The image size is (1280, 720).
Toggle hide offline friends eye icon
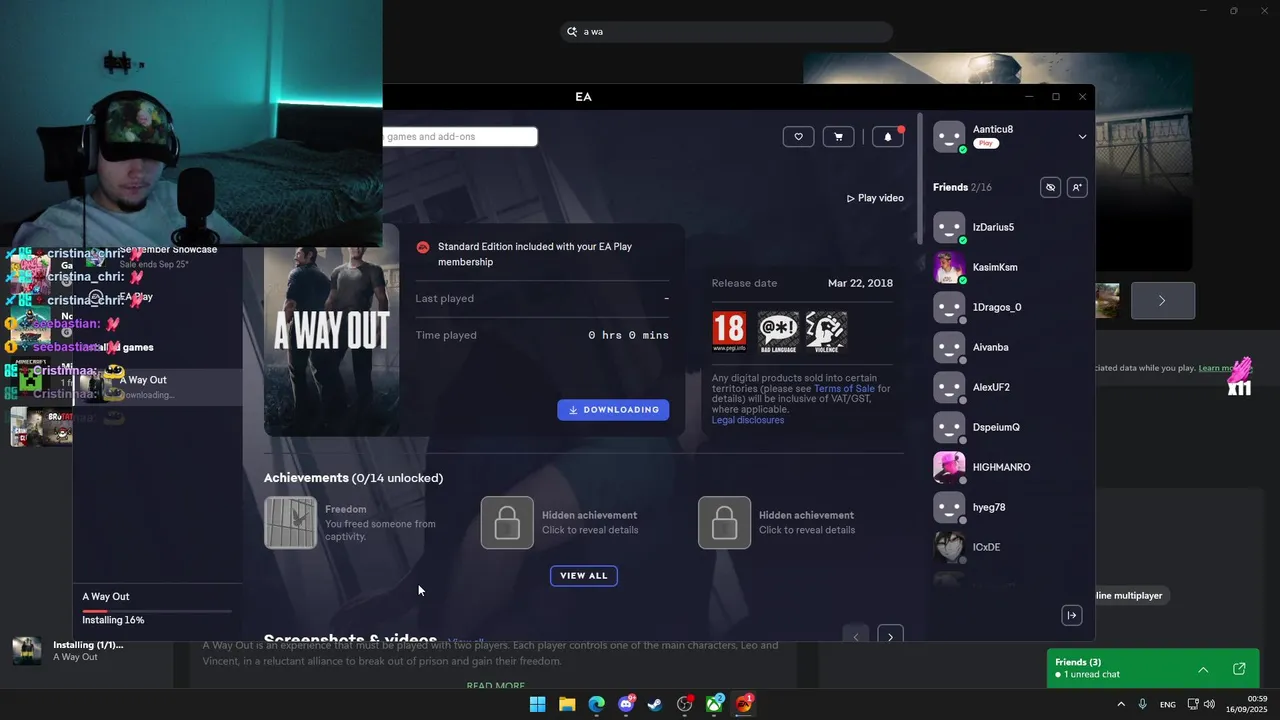pyautogui.click(x=1050, y=187)
